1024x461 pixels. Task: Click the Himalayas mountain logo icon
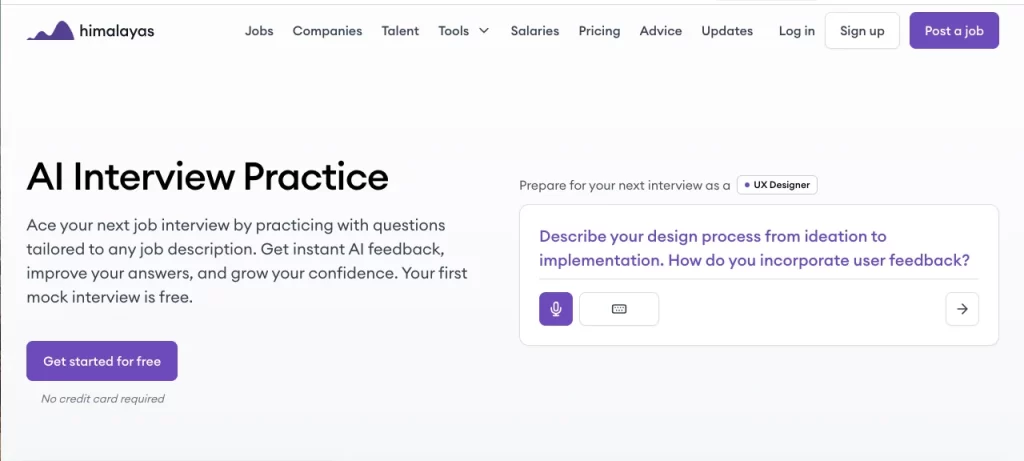point(50,31)
